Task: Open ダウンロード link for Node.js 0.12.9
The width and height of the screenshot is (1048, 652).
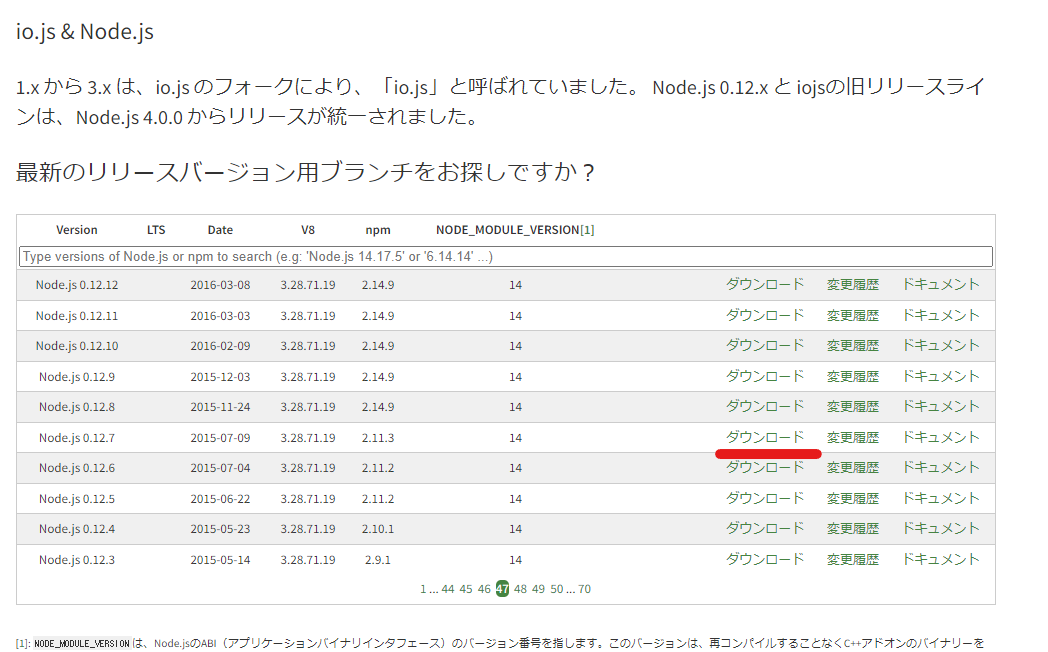Action: point(765,377)
